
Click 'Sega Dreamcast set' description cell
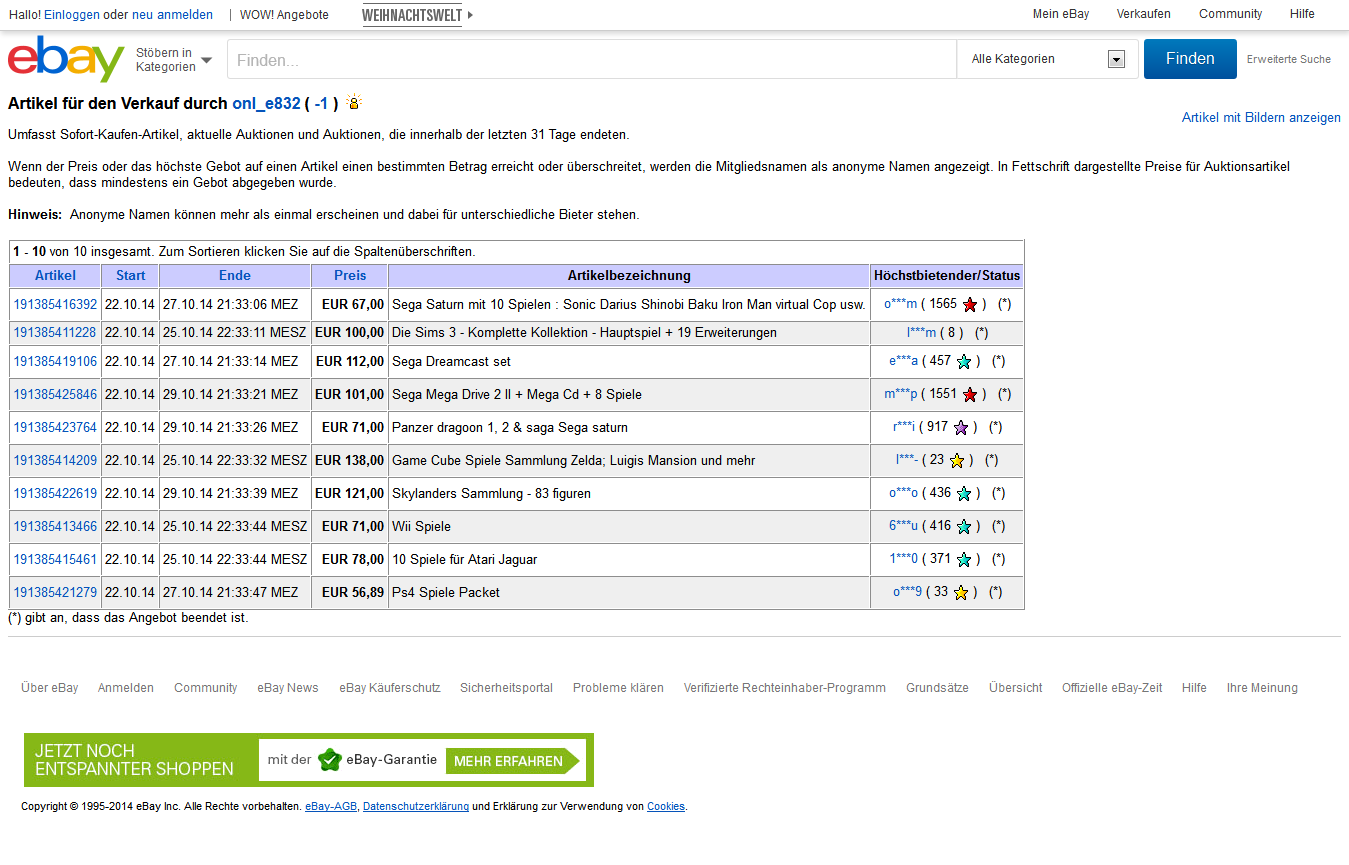click(x=629, y=362)
